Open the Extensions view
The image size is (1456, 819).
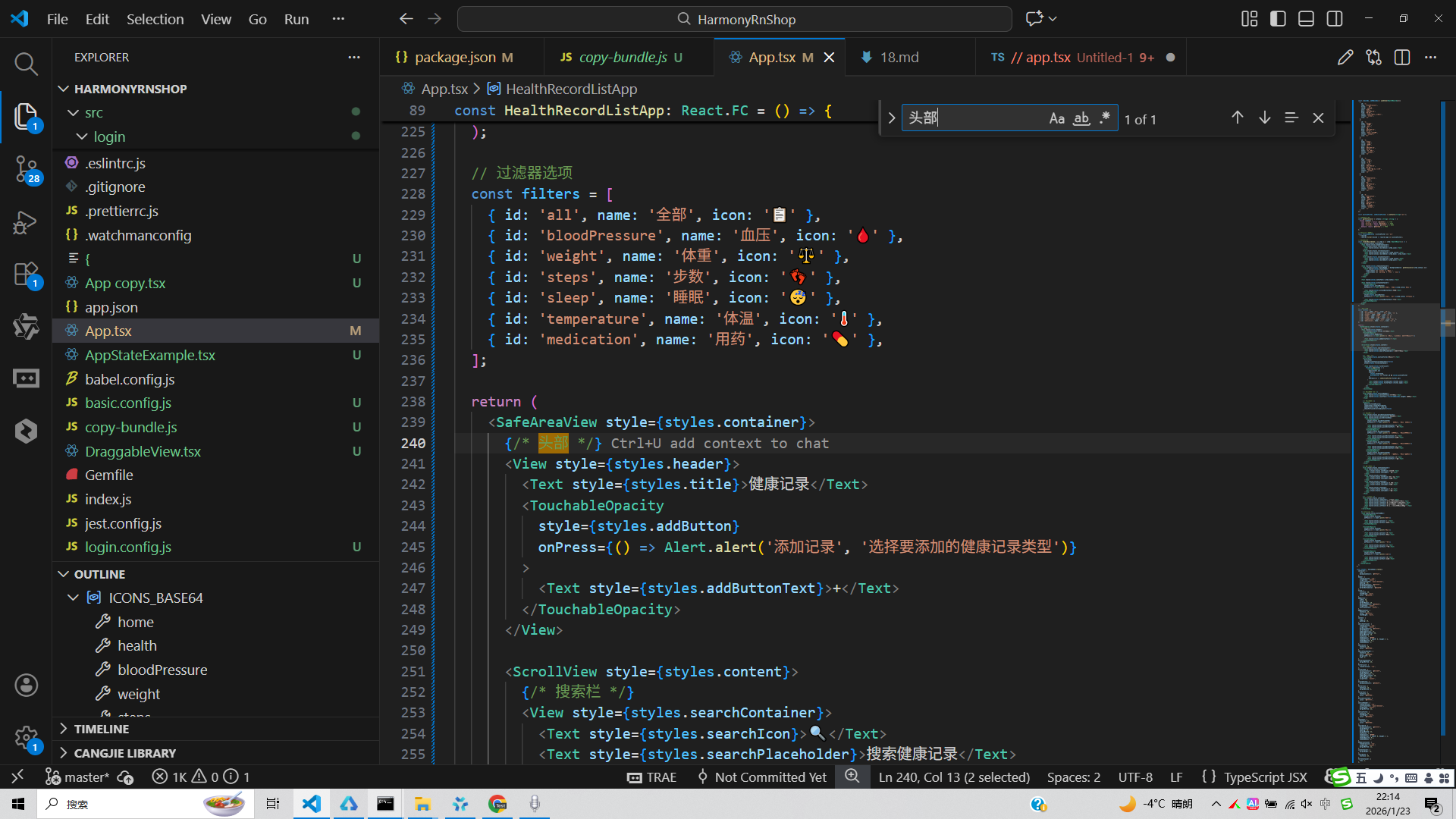click(26, 275)
